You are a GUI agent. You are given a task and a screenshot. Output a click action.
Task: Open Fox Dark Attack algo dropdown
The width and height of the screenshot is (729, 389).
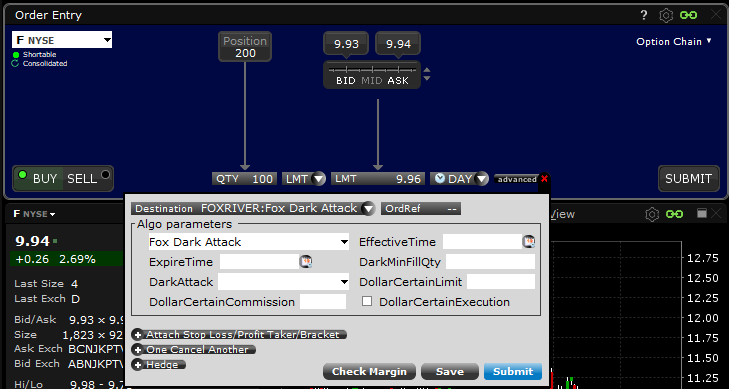[249, 242]
